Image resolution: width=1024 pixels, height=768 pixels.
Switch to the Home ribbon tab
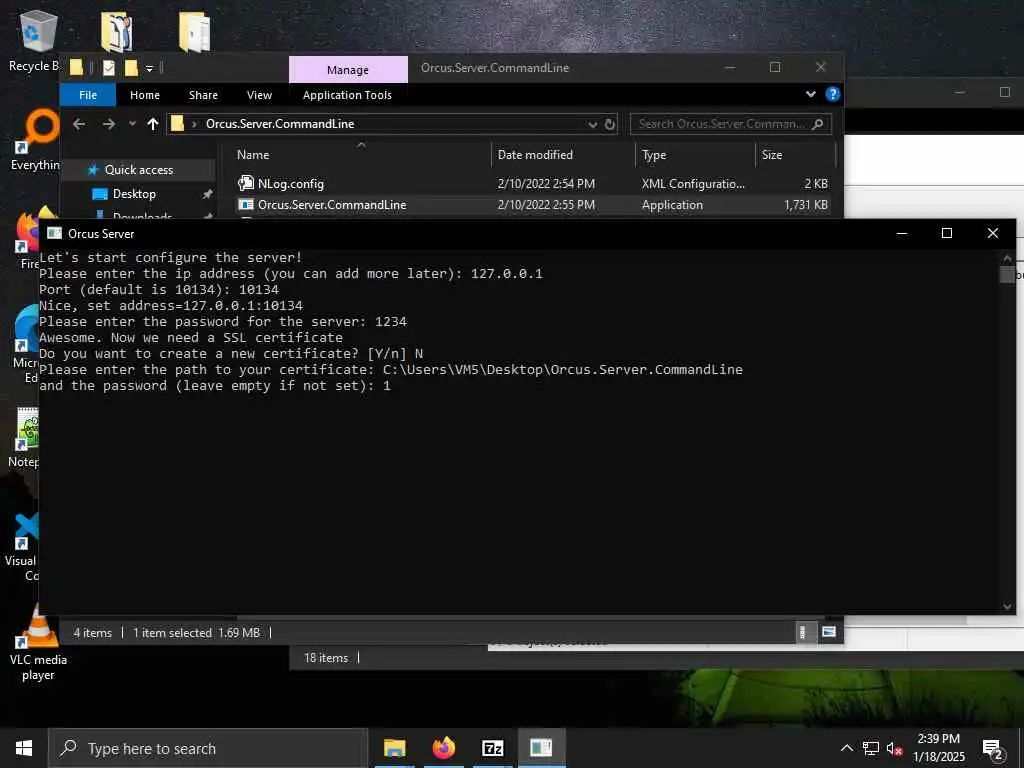coord(145,95)
